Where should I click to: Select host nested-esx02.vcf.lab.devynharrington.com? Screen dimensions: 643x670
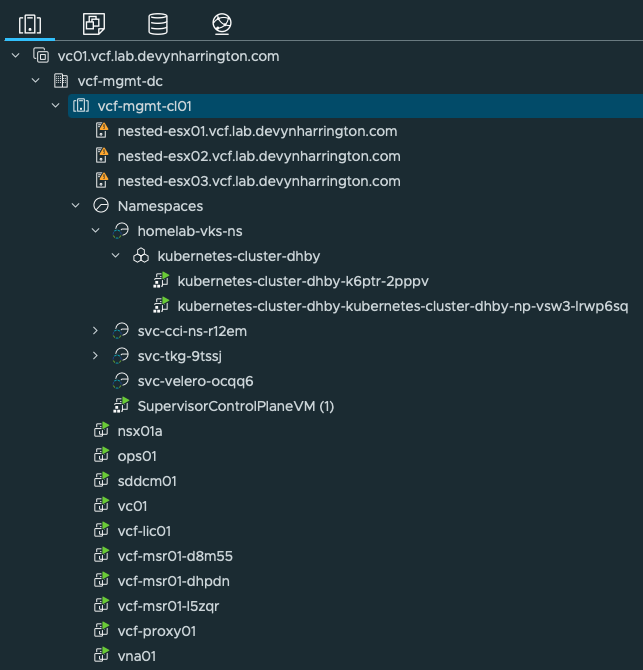tap(259, 156)
